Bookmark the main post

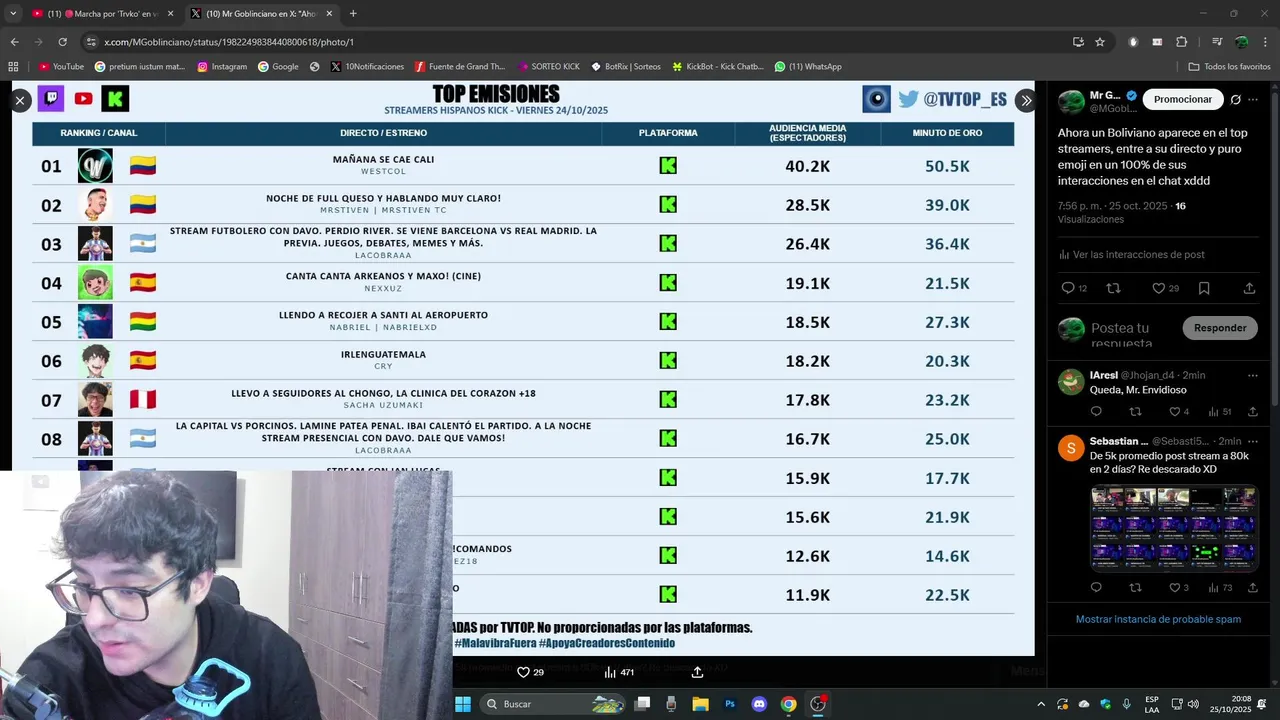[1204, 288]
